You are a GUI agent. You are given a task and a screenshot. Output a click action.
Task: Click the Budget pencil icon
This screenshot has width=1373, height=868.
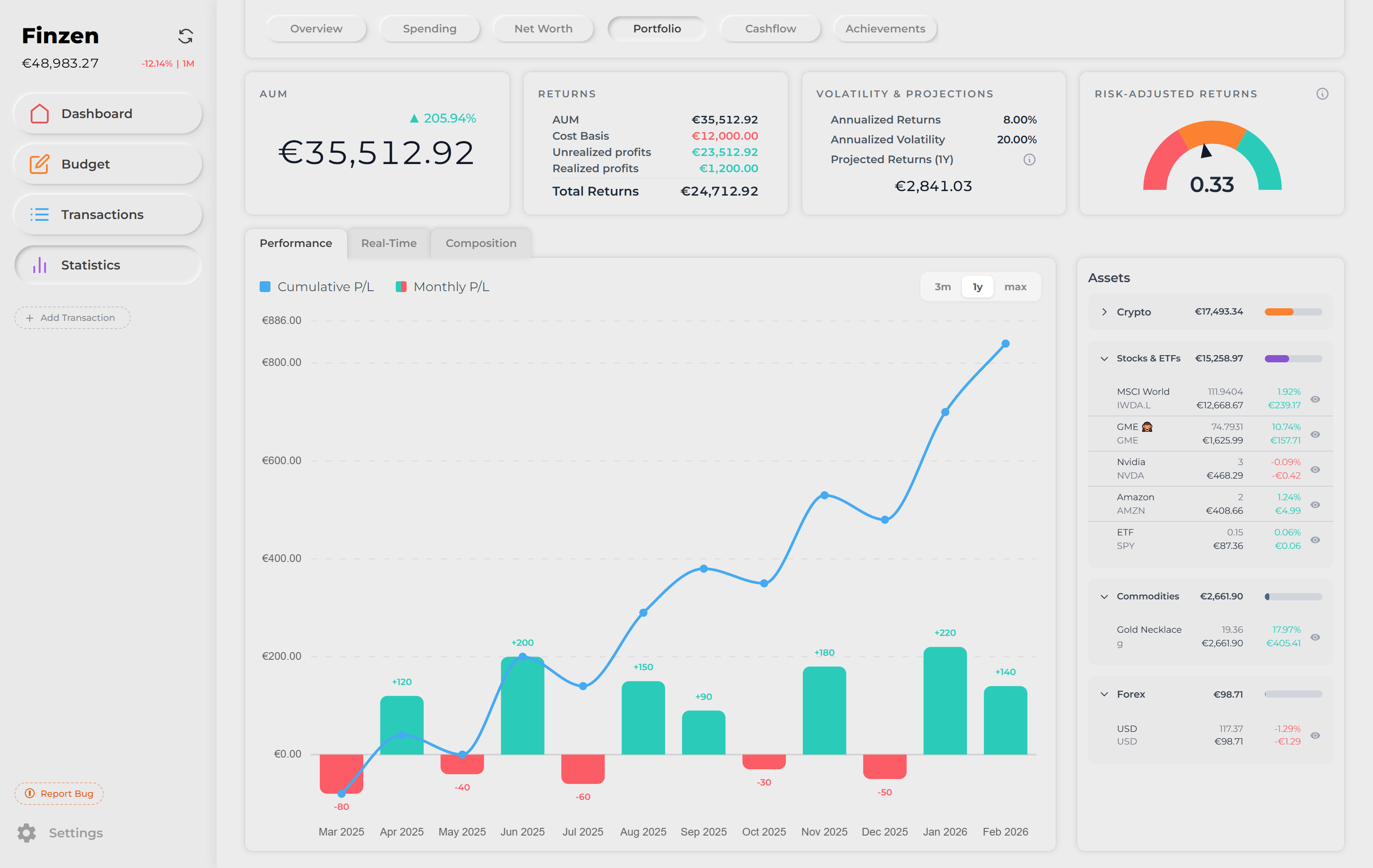(39, 164)
